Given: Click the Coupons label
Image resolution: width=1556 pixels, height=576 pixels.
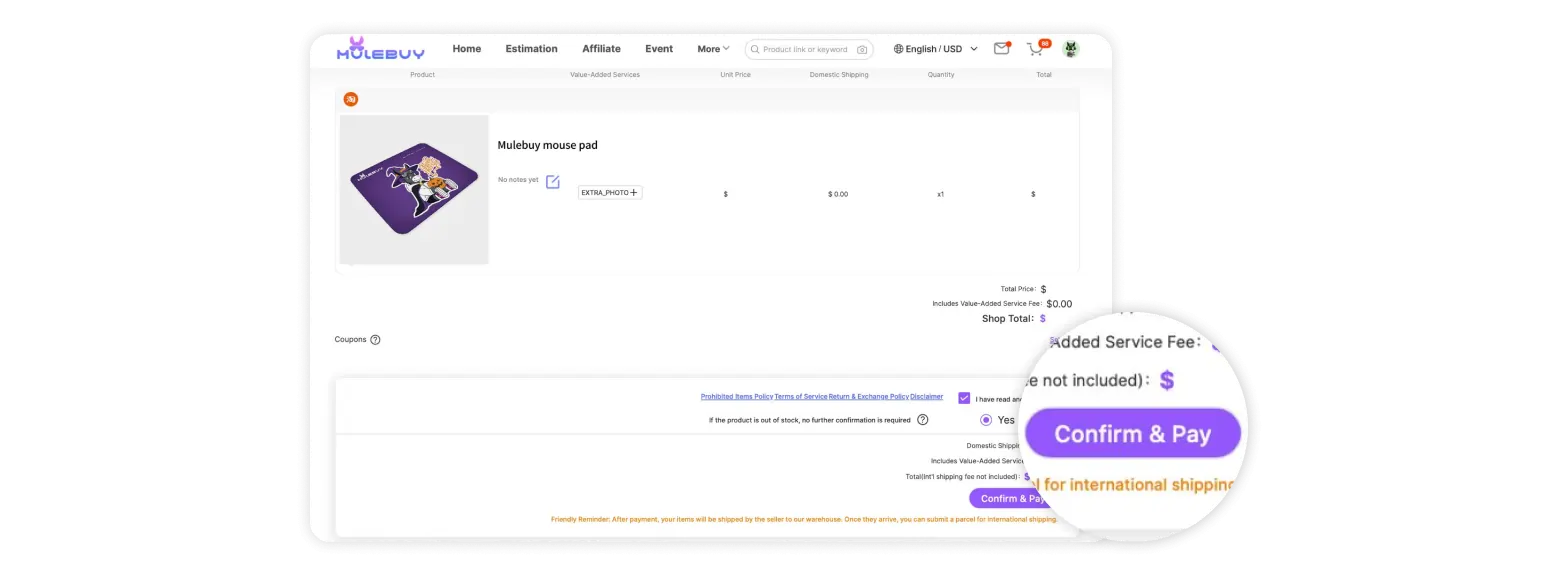Looking at the screenshot, I should [x=351, y=340].
